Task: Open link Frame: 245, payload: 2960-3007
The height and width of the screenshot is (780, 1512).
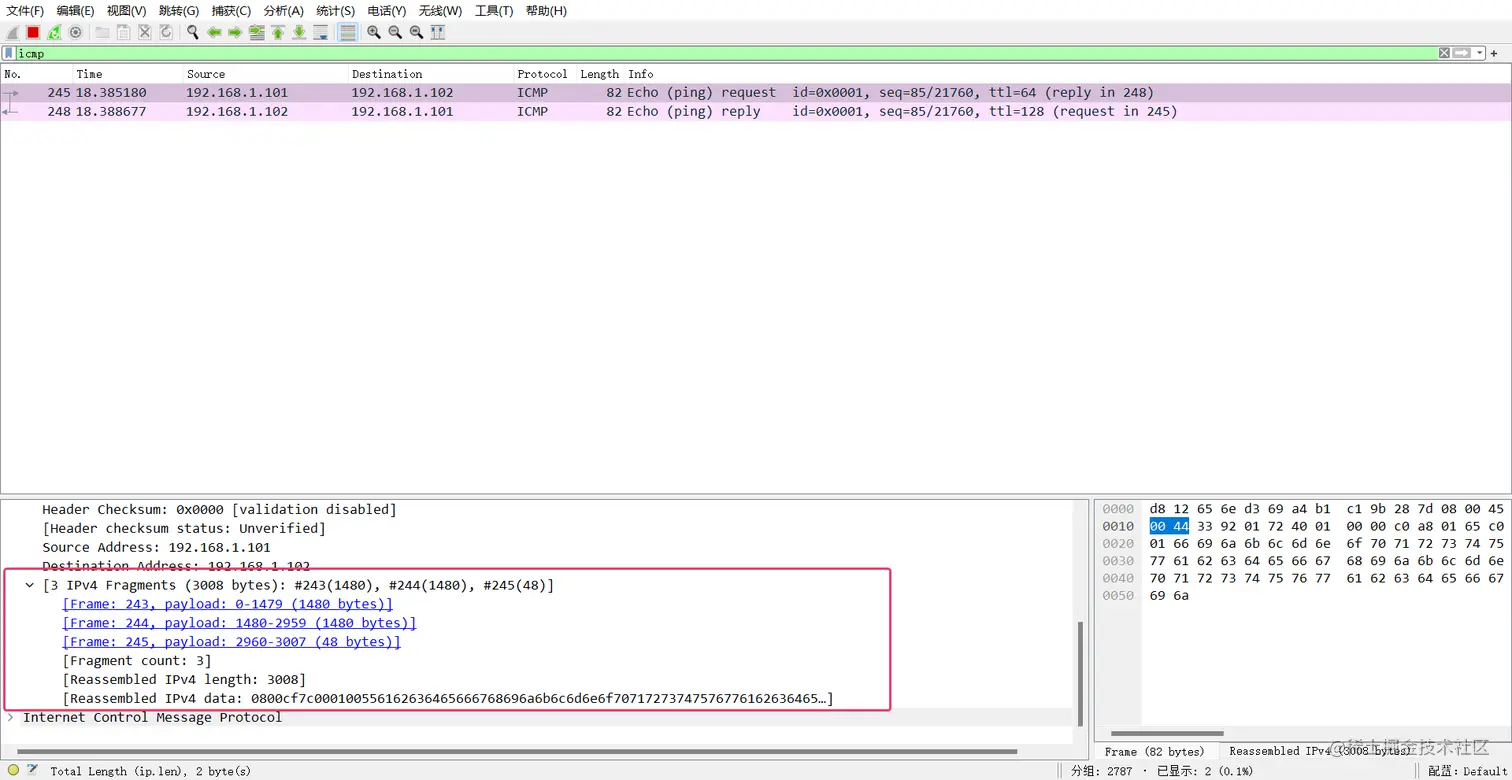Action: pos(231,642)
